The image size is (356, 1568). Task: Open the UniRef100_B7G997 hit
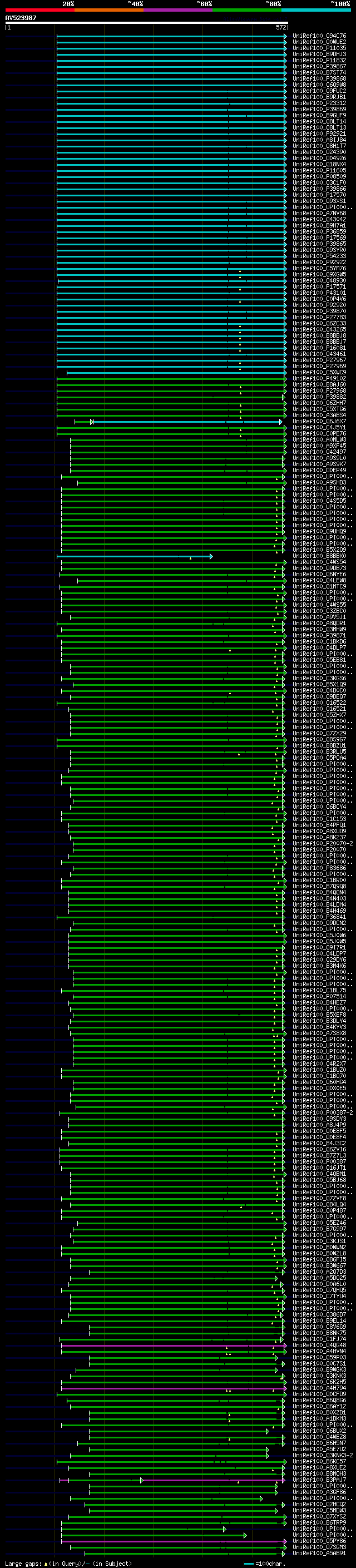click(x=319, y=1229)
